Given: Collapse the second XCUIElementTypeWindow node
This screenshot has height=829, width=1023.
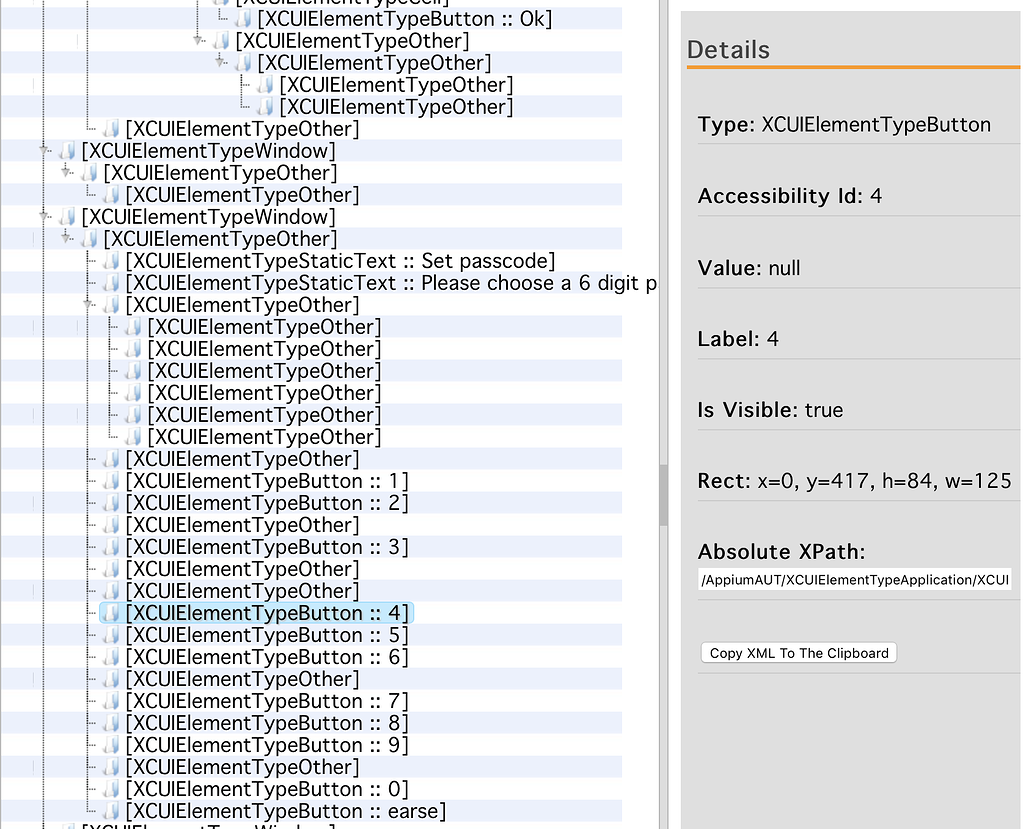Looking at the screenshot, I should pyautogui.click(x=43, y=216).
